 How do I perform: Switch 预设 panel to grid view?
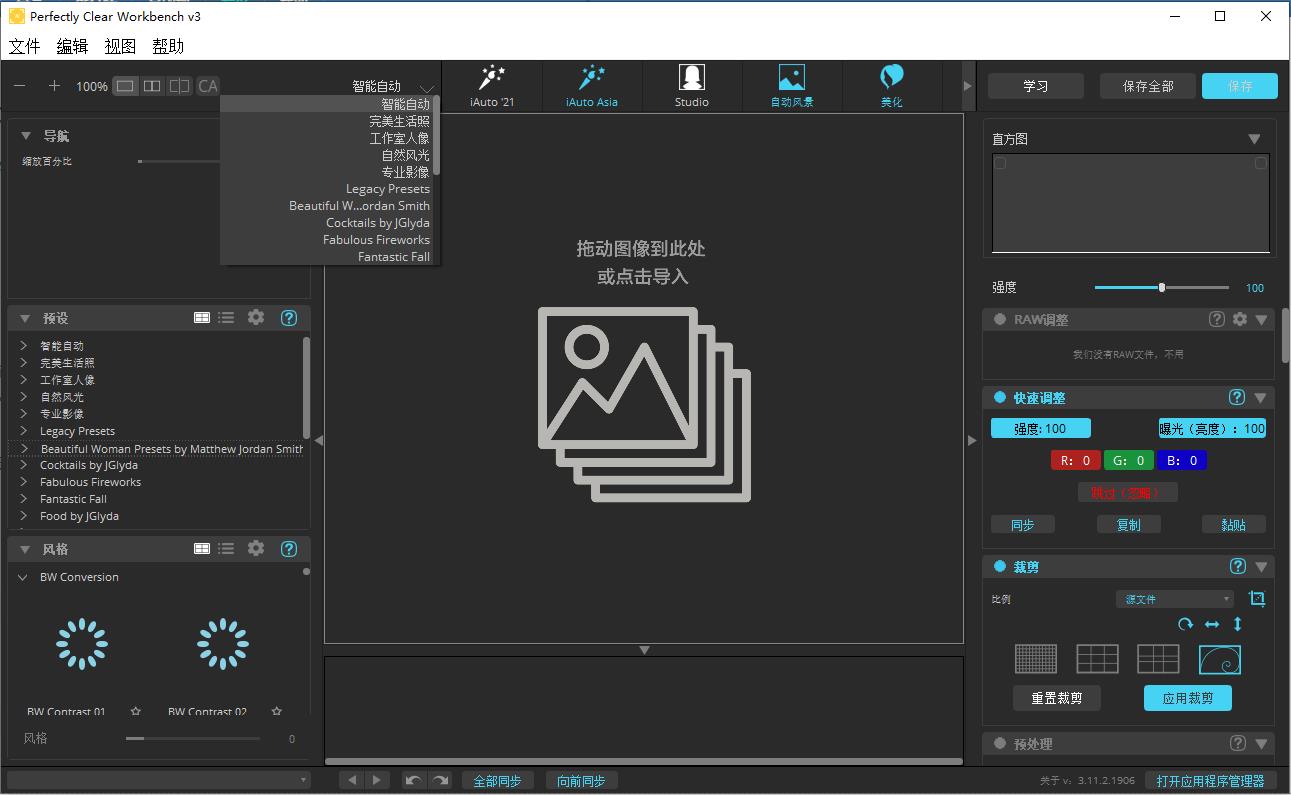[202, 318]
